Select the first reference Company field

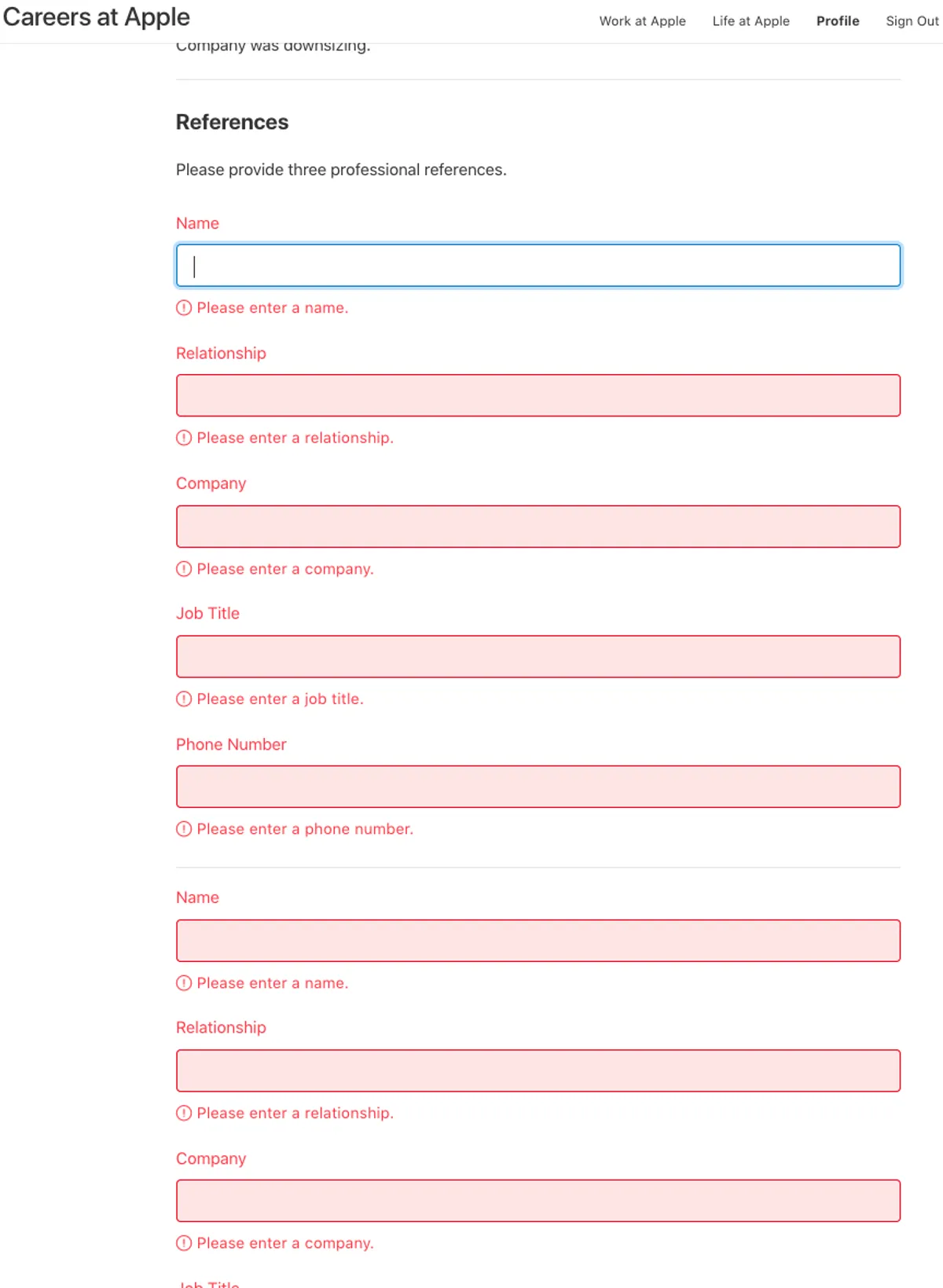coord(538,527)
